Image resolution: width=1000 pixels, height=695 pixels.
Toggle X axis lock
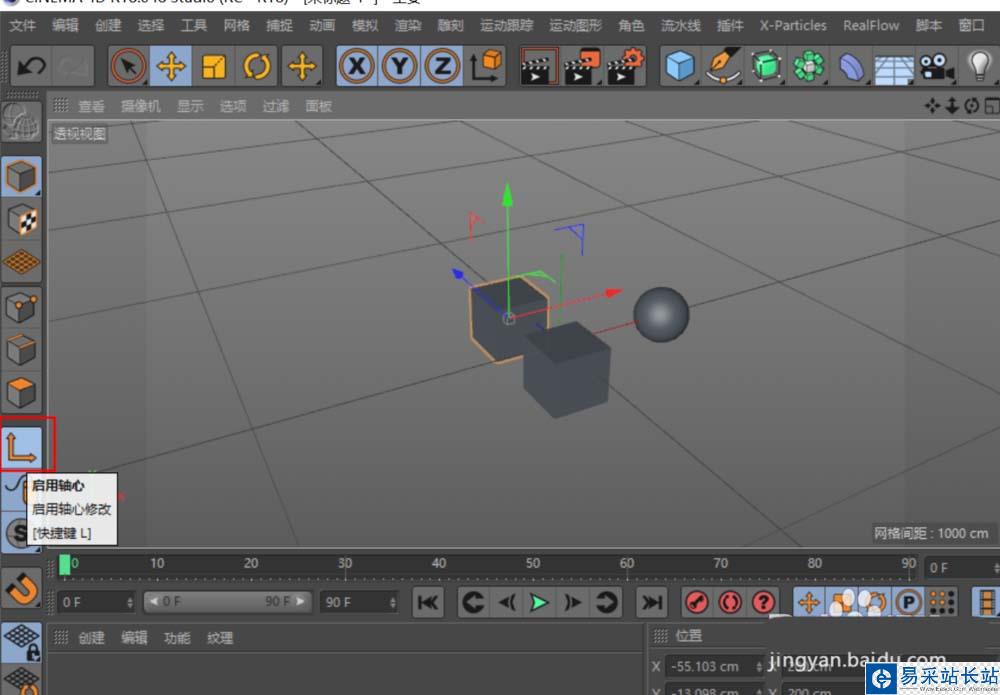click(x=357, y=67)
